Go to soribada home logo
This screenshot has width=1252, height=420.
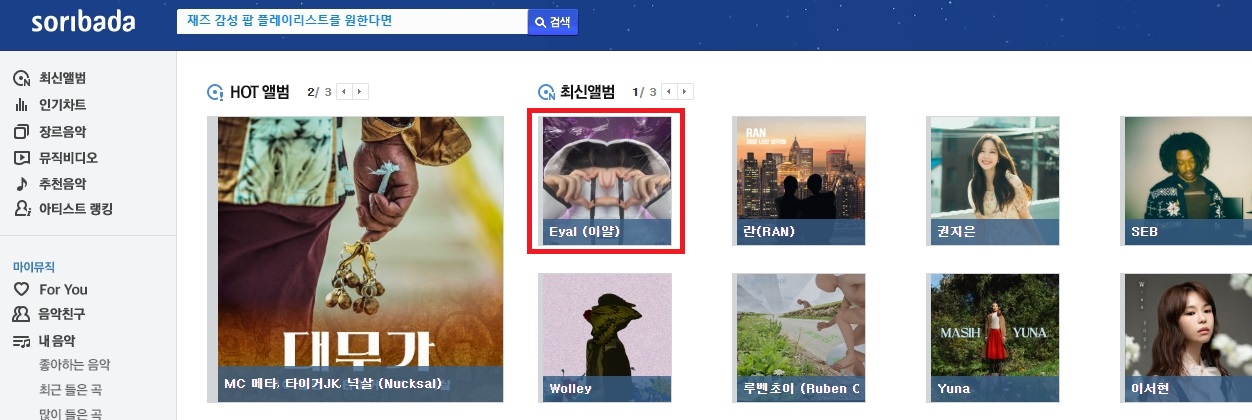click(x=83, y=22)
